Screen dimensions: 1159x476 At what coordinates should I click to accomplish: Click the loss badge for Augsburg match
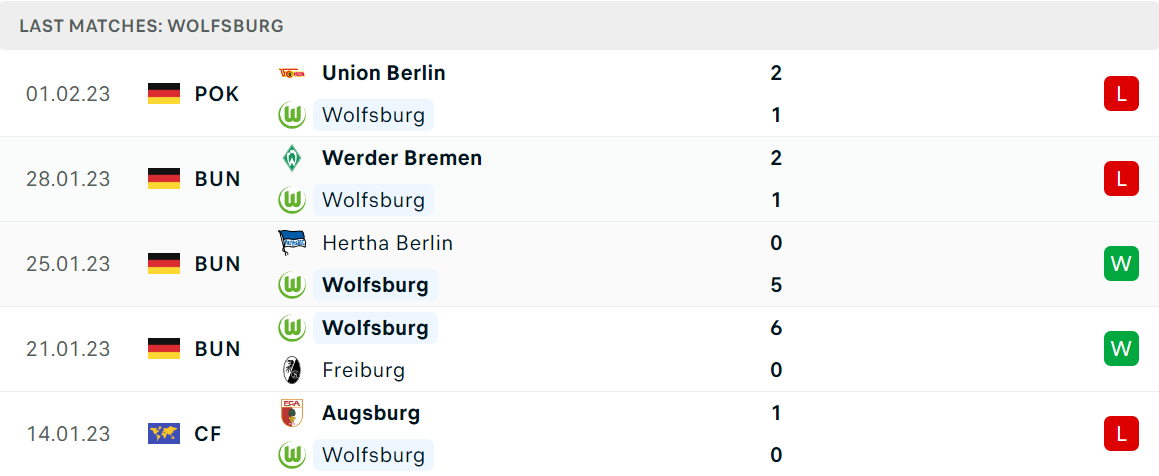1121,433
